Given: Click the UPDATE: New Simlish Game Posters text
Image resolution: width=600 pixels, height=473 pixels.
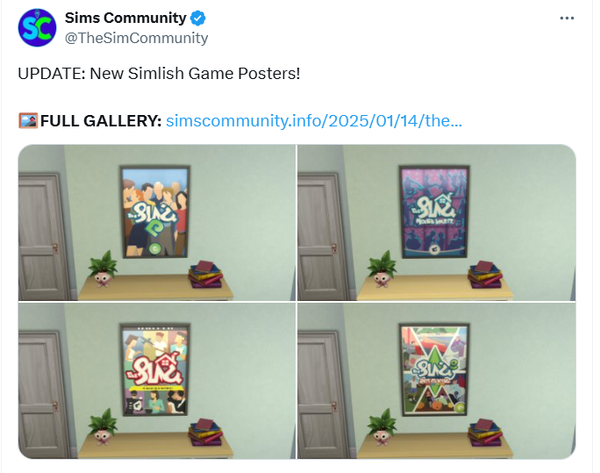Looking at the screenshot, I should [159, 73].
